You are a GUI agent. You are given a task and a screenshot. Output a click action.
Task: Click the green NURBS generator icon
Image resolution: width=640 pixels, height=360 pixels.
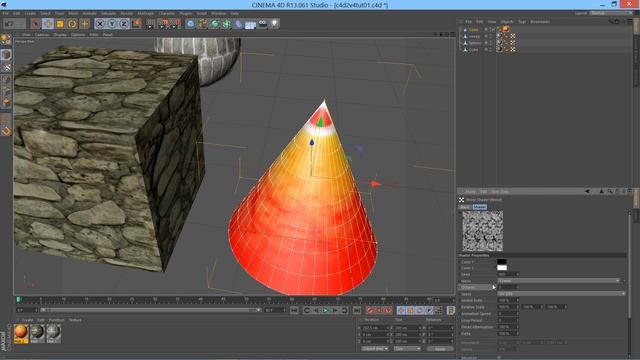pos(215,24)
